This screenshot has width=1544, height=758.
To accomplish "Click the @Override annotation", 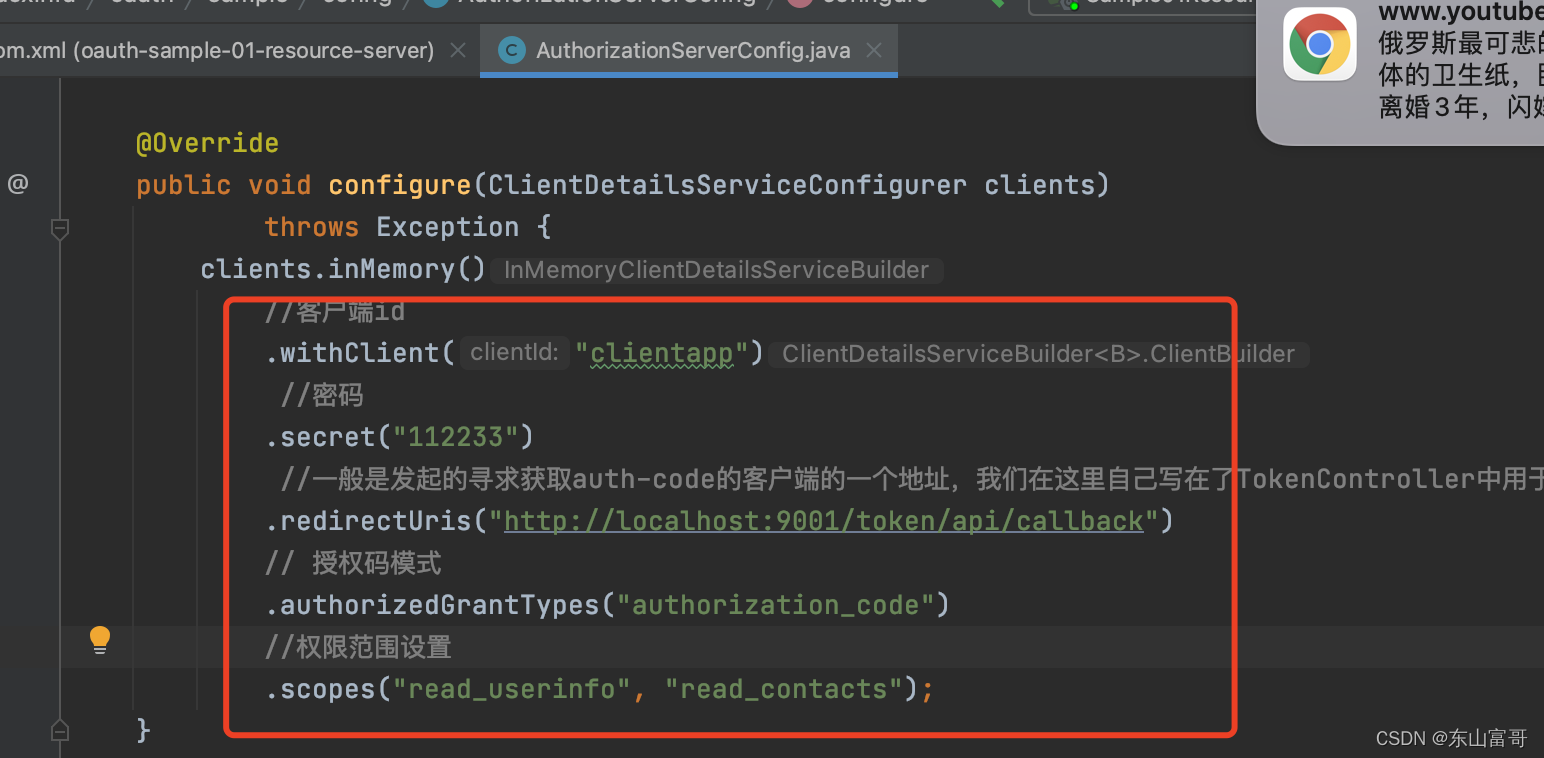I will coord(208,143).
